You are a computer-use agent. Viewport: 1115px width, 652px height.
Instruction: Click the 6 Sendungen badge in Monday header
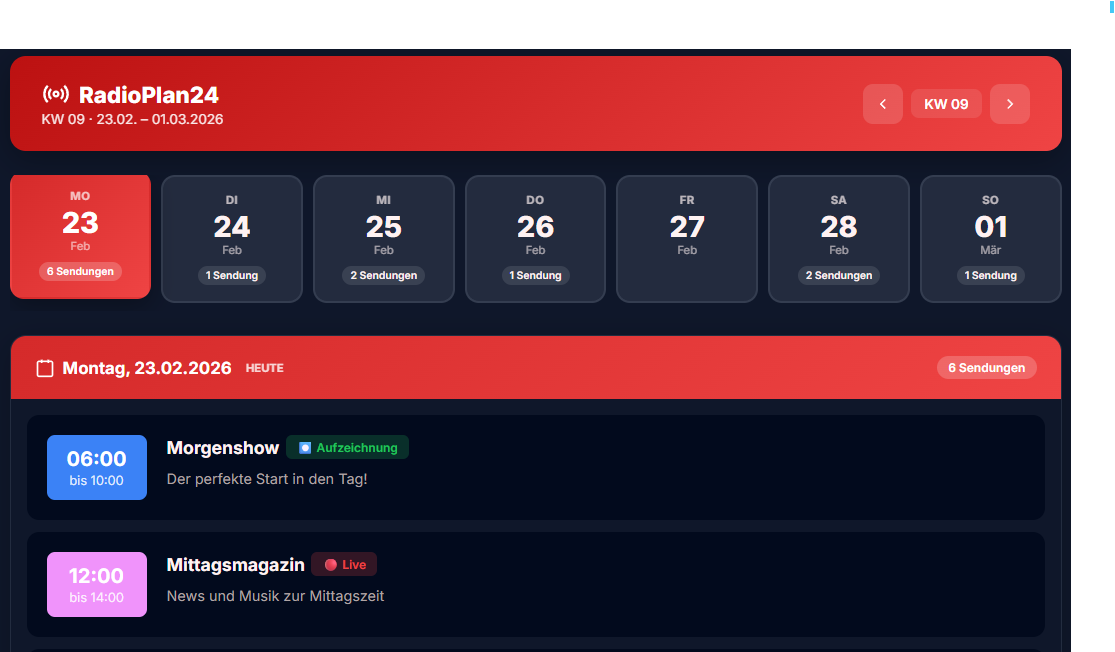point(986,368)
